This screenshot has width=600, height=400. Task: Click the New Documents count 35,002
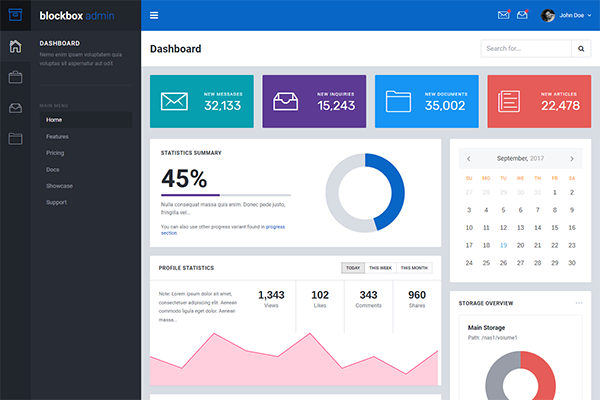point(445,106)
